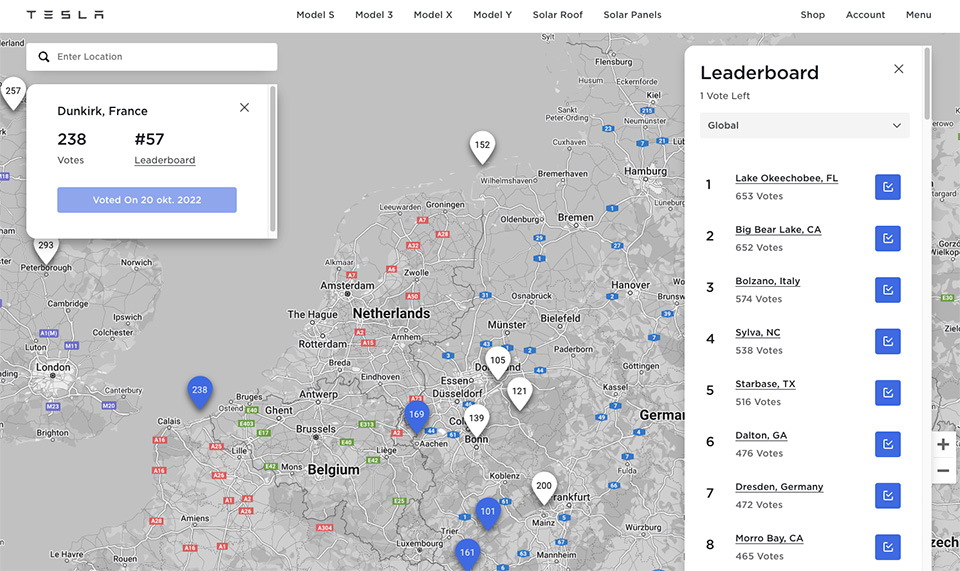Viewport: 960px width, 571px height.
Task: Open Dresden, Germany link
Action: (779, 487)
